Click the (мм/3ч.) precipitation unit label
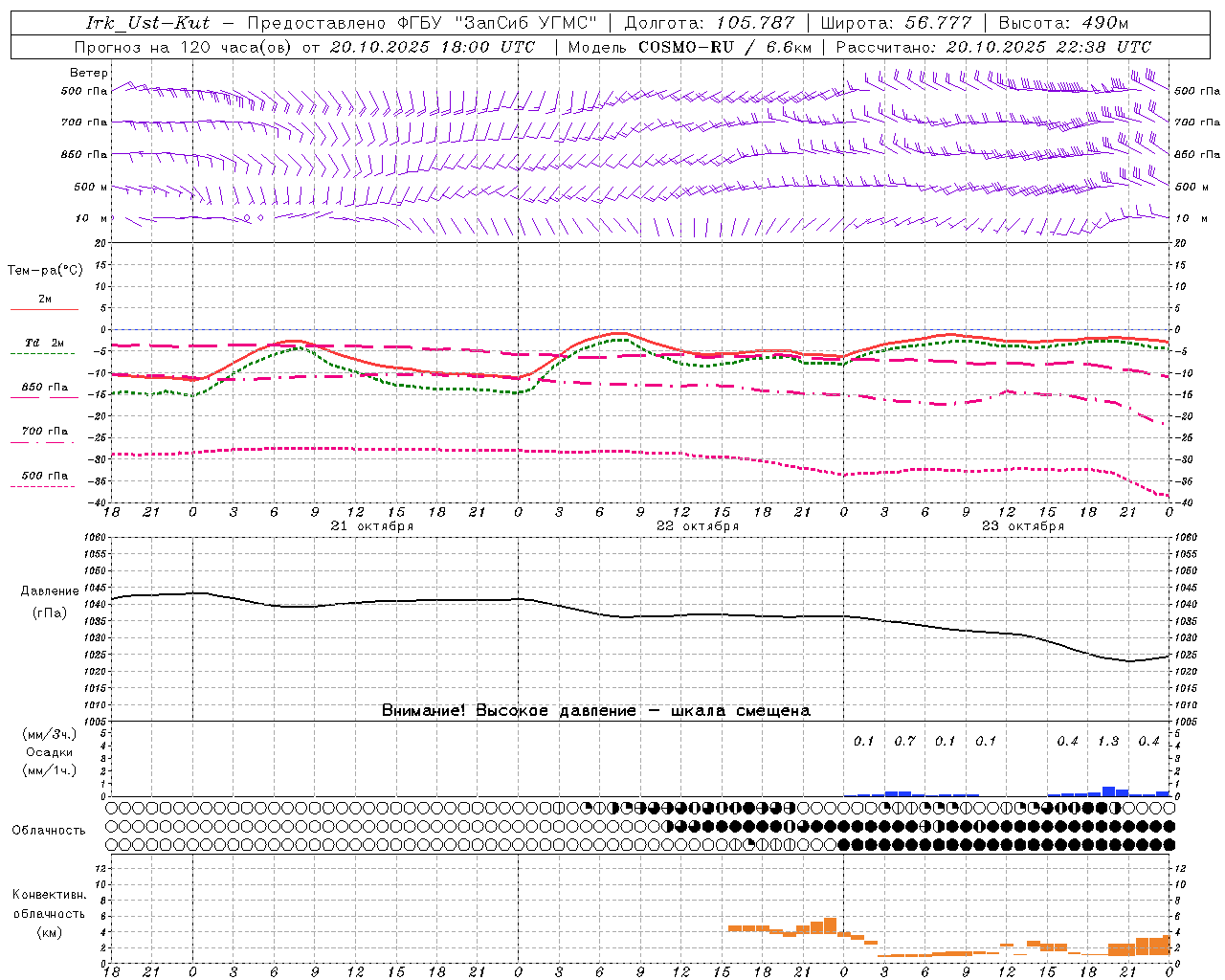Image resolution: width=1225 pixels, height=980 pixels. [x=50, y=734]
